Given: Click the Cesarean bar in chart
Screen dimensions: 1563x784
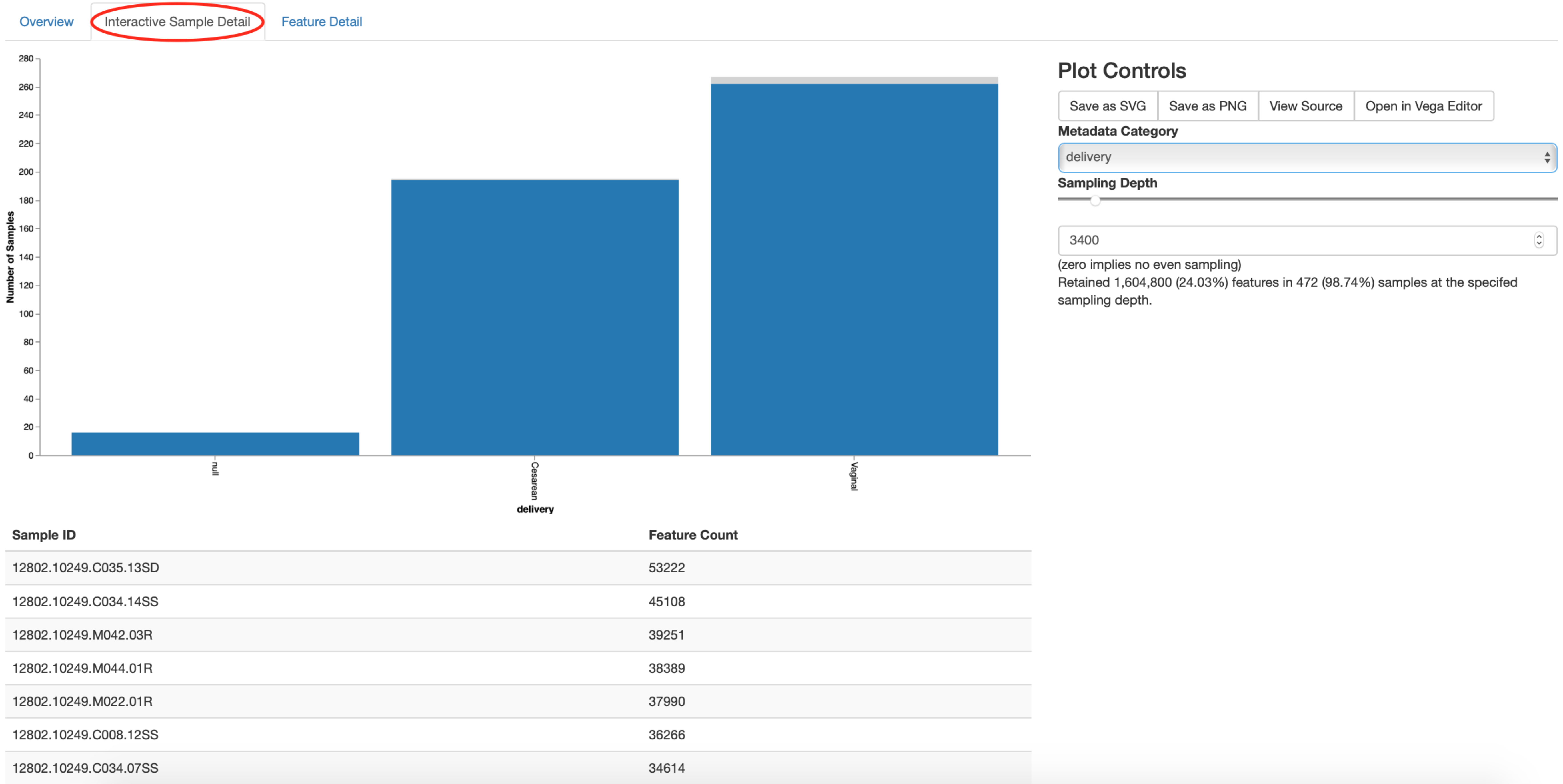Looking at the screenshot, I should [535, 317].
